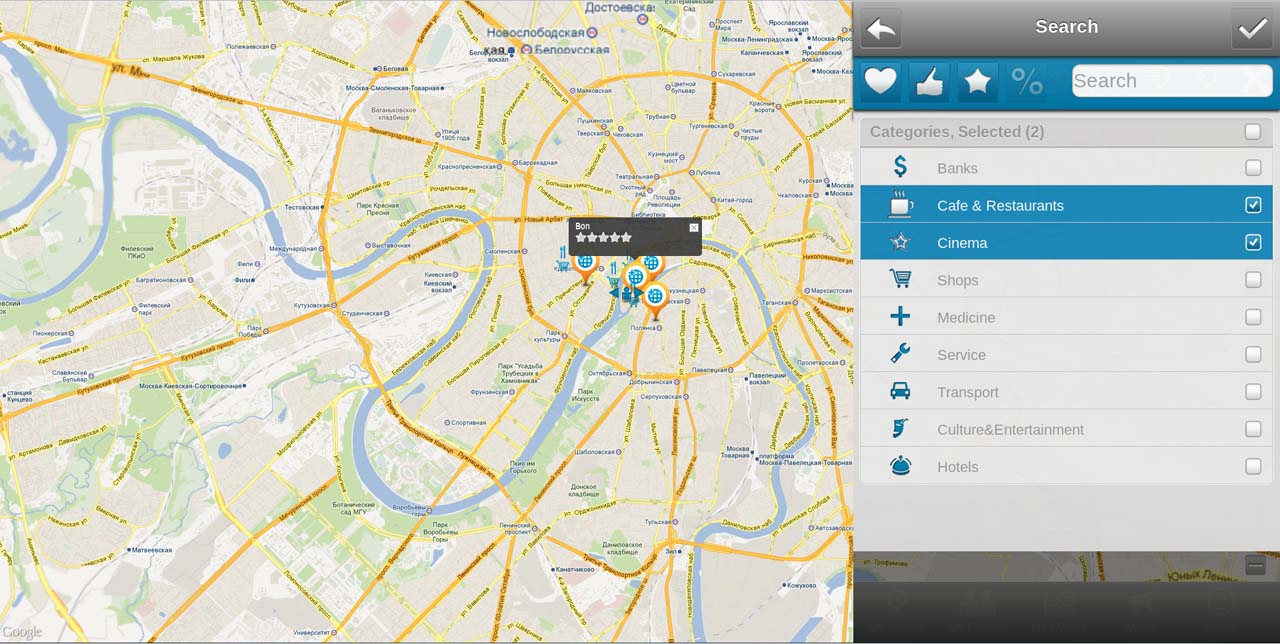
Task: Open the orange map pin above Полянка
Action: coord(655,300)
